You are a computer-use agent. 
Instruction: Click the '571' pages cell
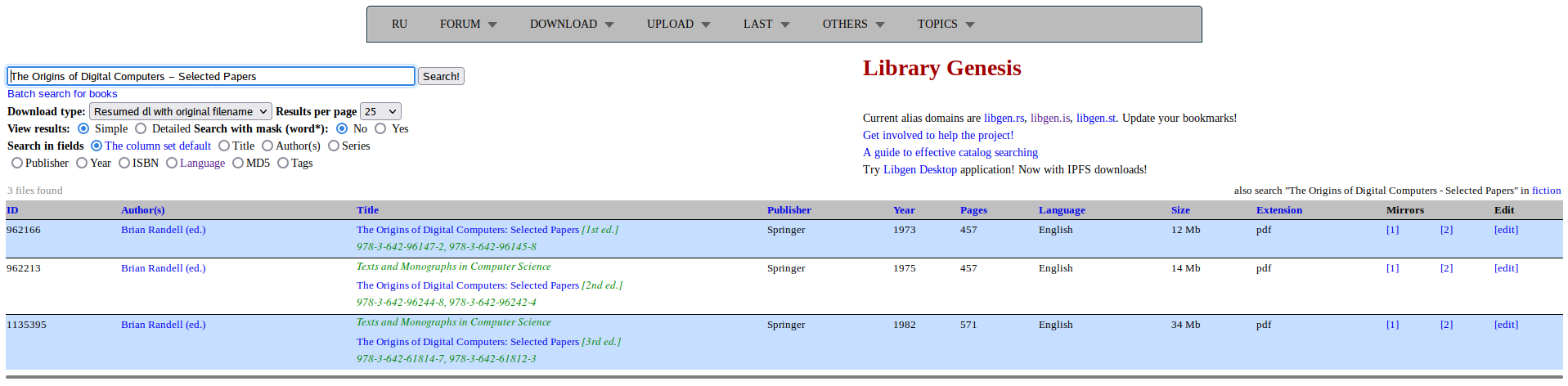tap(968, 325)
